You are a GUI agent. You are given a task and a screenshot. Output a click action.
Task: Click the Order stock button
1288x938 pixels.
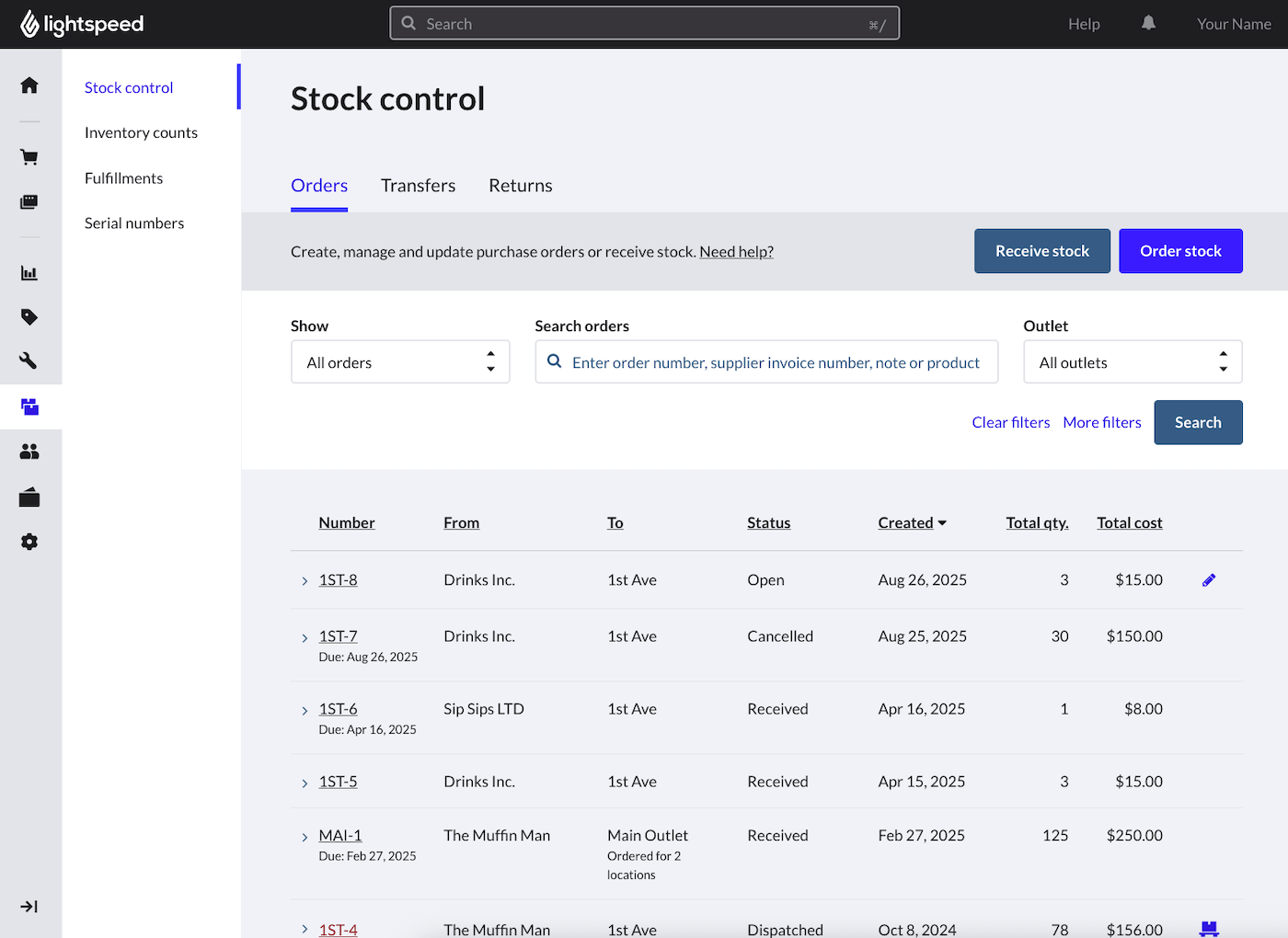click(x=1179, y=251)
